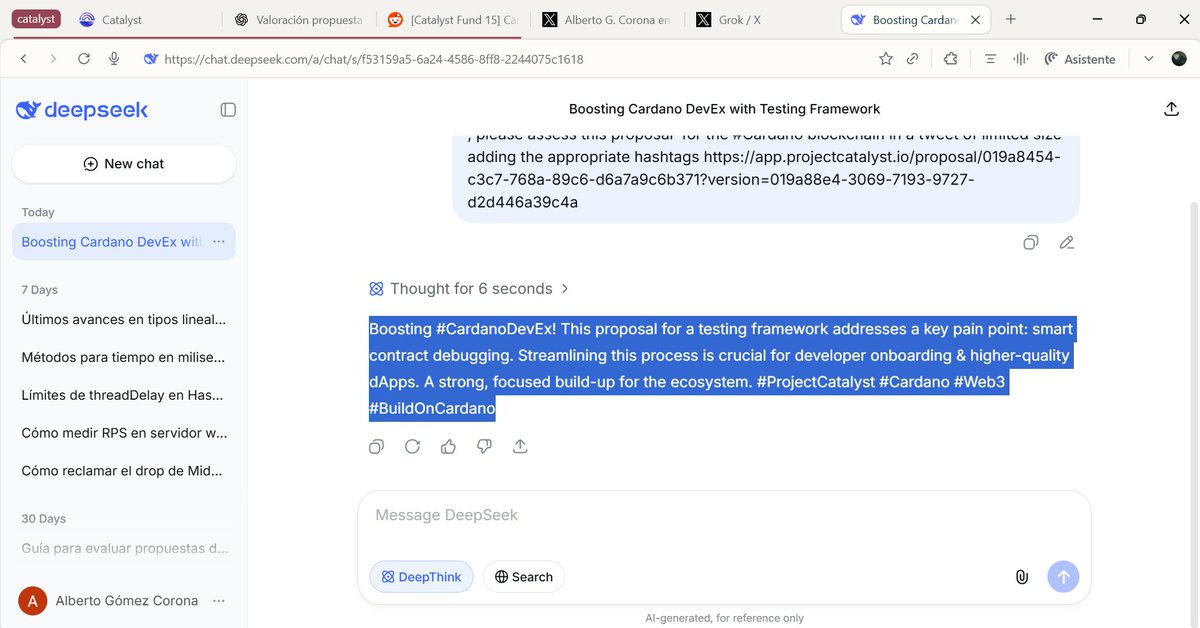This screenshot has height=628, width=1200.
Task: Share the generated response
Action: point(520,446)
